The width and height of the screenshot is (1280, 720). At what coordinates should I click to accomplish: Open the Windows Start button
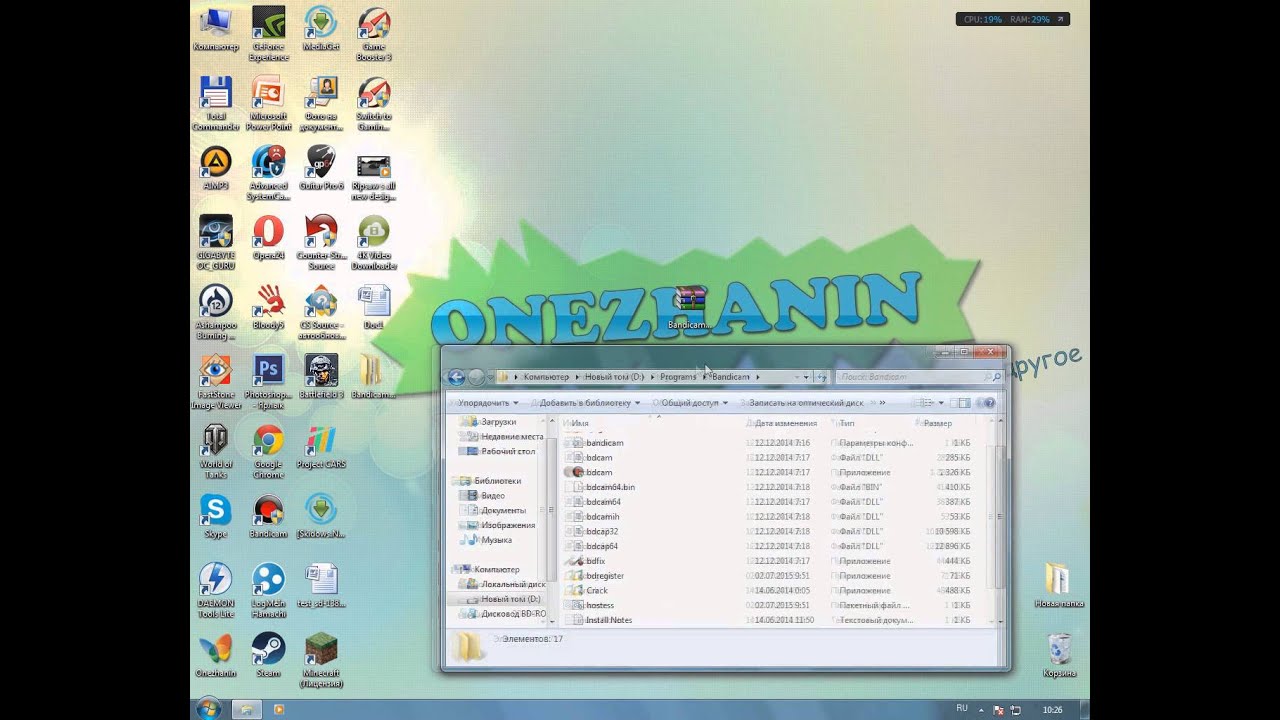pyautogui.click(x=209, y=709)
